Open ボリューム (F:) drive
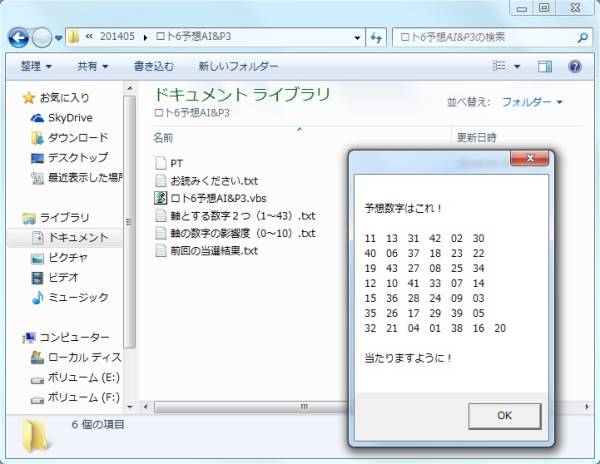This screenshot has height=464, width=600. tap(75, 397)
